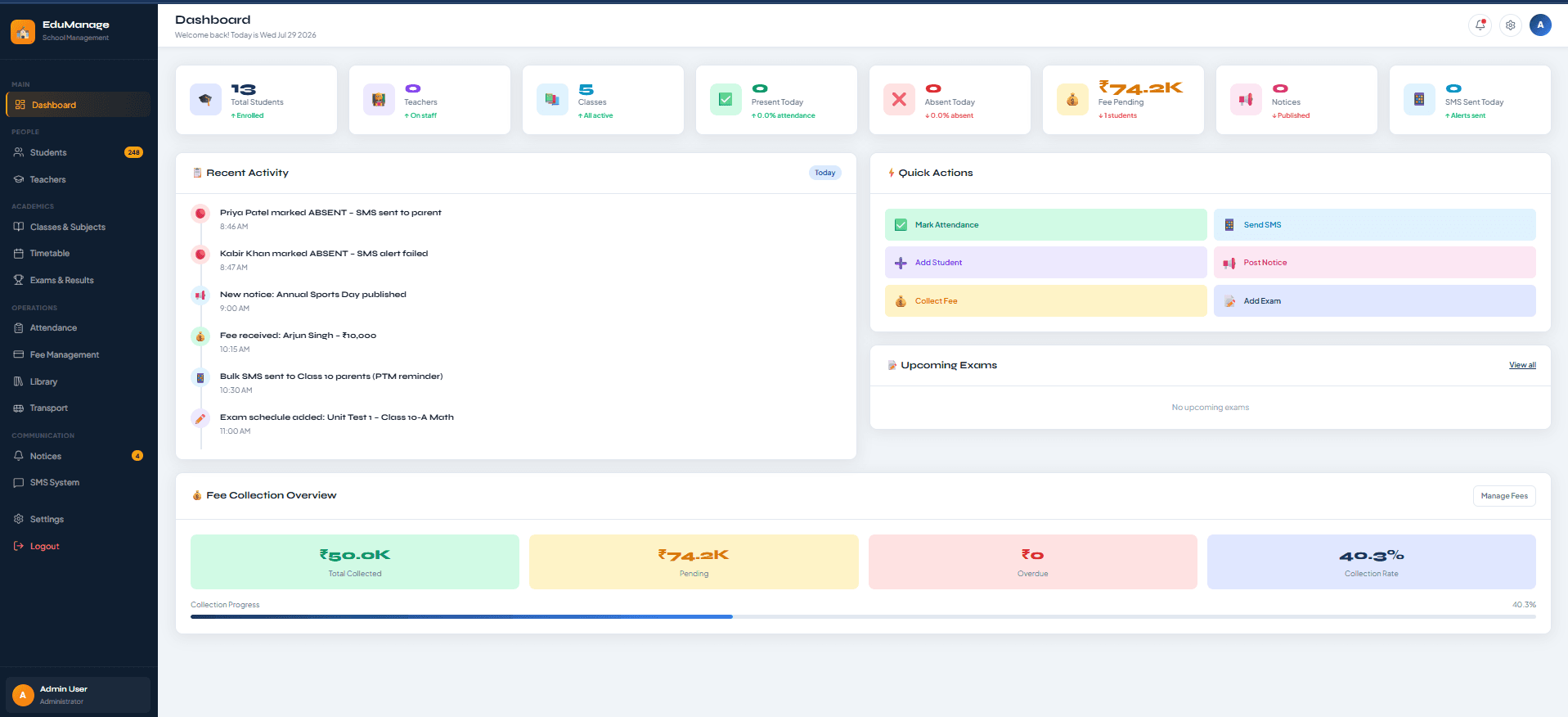Open View all upcoming exams link
1568x717 pixels.
click(x=1522, y=365)
